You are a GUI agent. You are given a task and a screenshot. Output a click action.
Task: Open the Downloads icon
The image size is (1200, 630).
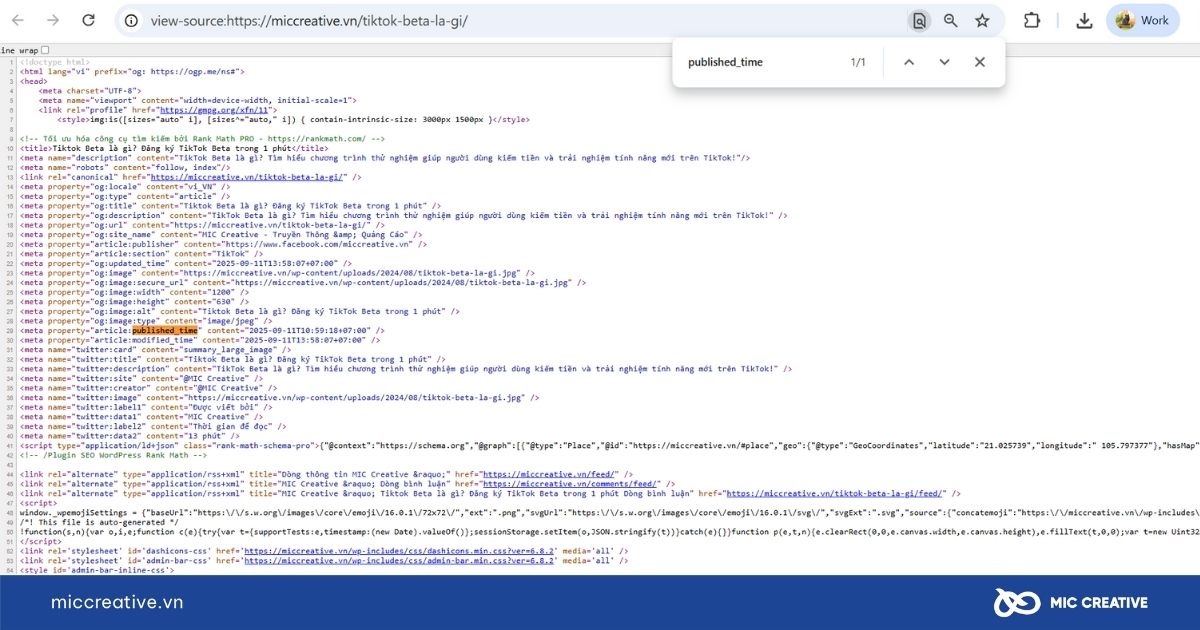pos(1084,20)
